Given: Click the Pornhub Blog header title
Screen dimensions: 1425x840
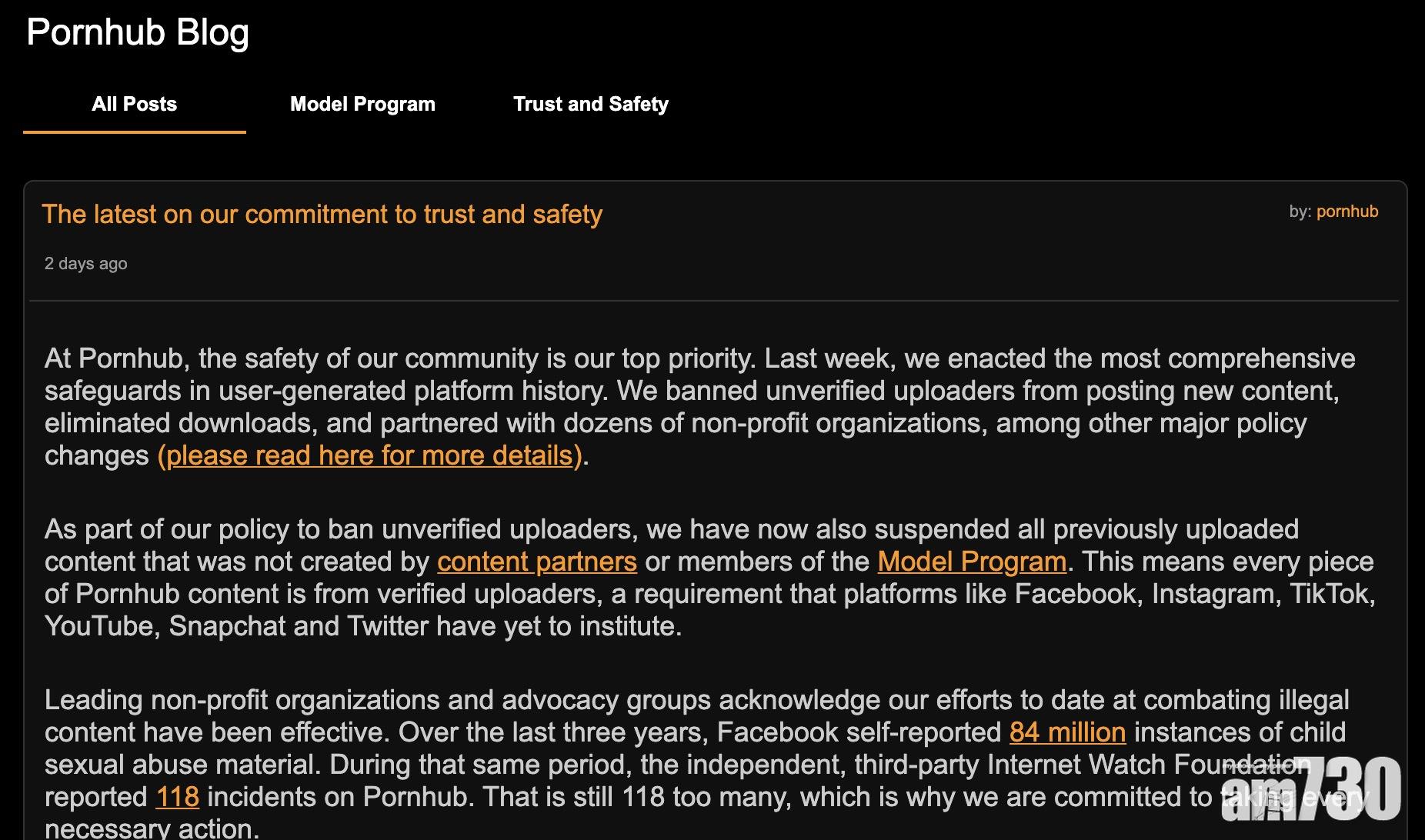Looking at the screenshot, I should (138, 33).
